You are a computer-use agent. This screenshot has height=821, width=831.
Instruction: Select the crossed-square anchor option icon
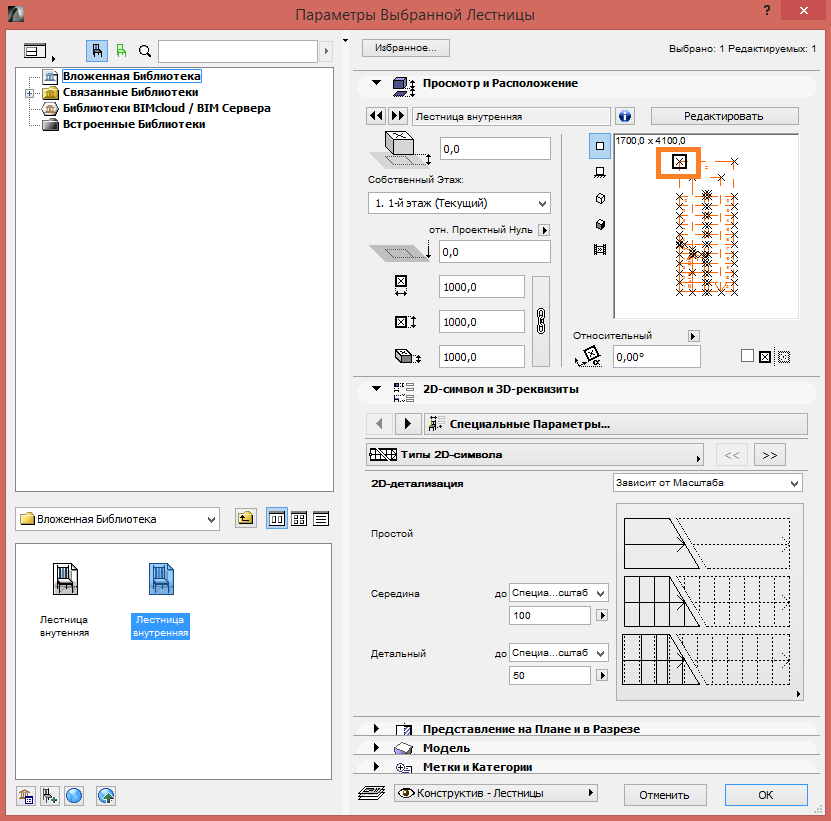point(765,357)
